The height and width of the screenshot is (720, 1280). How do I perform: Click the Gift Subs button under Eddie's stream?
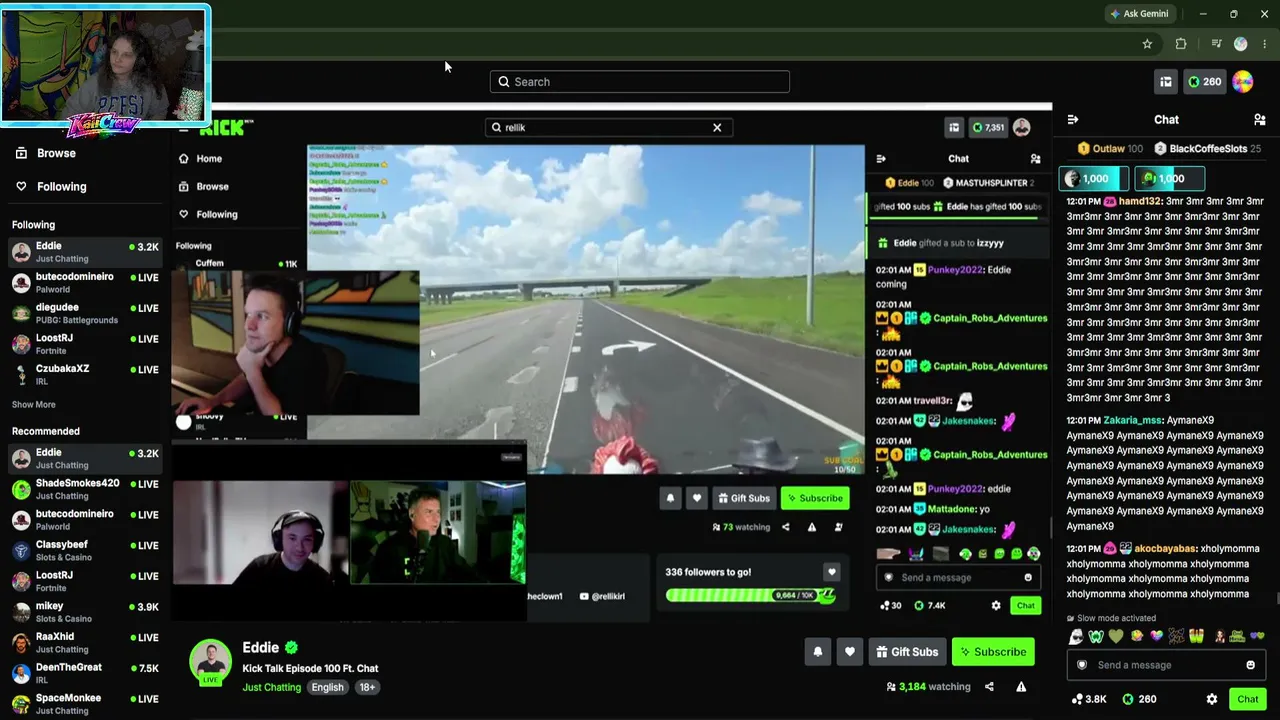click(907, 652)
